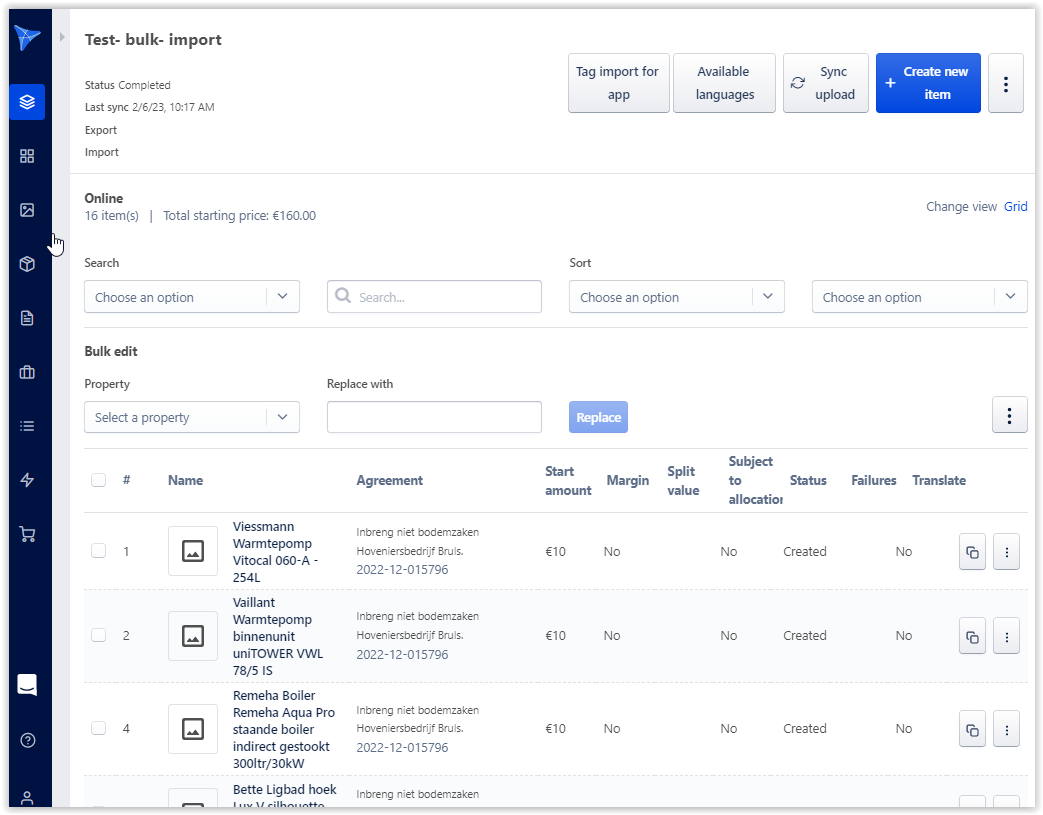Select the checkbox for Remeha Boiler row
Image resolution: width=1043 pixels, height=815 pixels.
tap(98, 728)
